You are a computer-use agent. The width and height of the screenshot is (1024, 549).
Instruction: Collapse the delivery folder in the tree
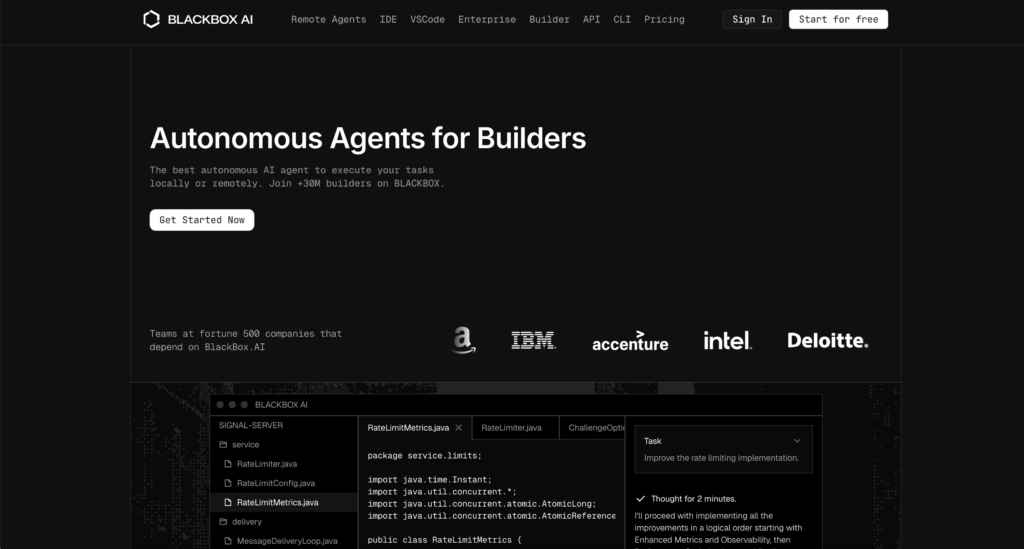(x=223, y=521)
